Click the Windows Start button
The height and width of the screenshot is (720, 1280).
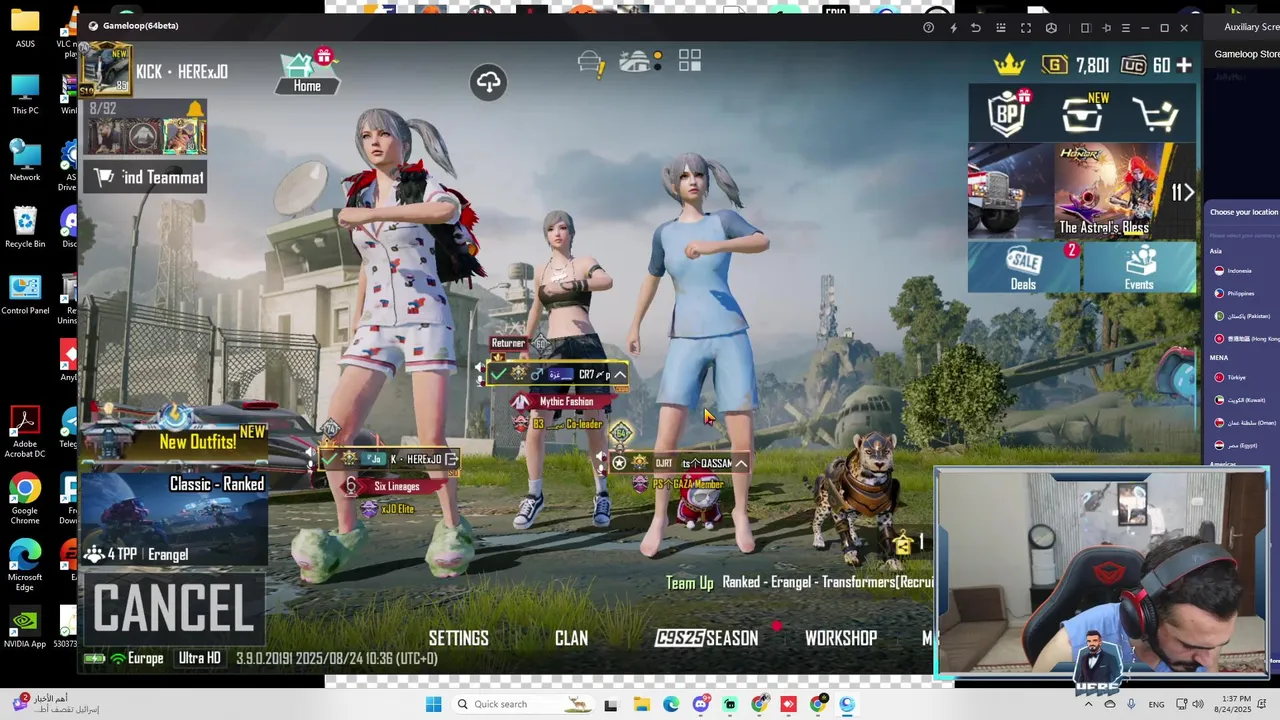click(433, 704)
